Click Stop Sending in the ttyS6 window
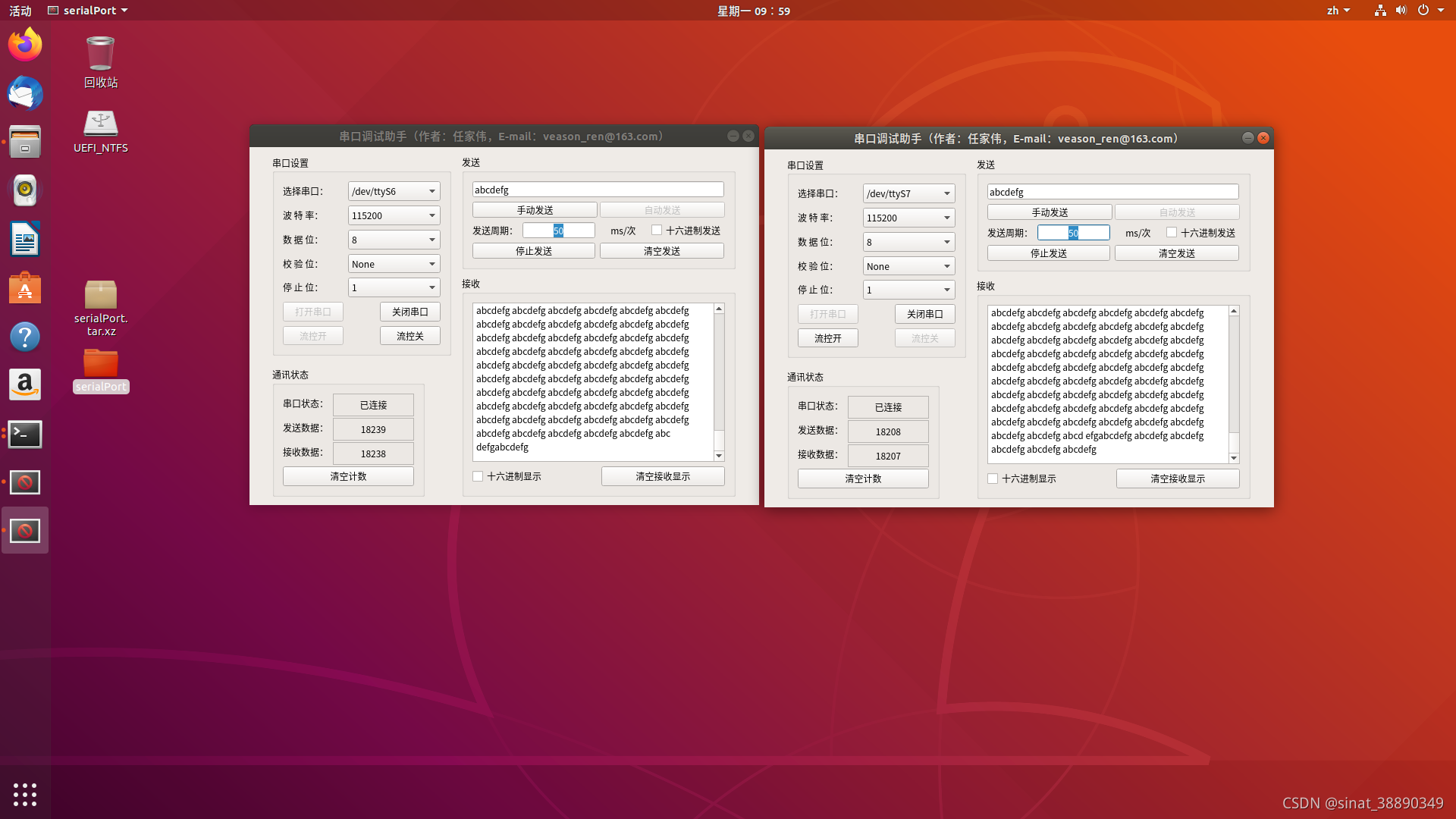 (533, 251)
